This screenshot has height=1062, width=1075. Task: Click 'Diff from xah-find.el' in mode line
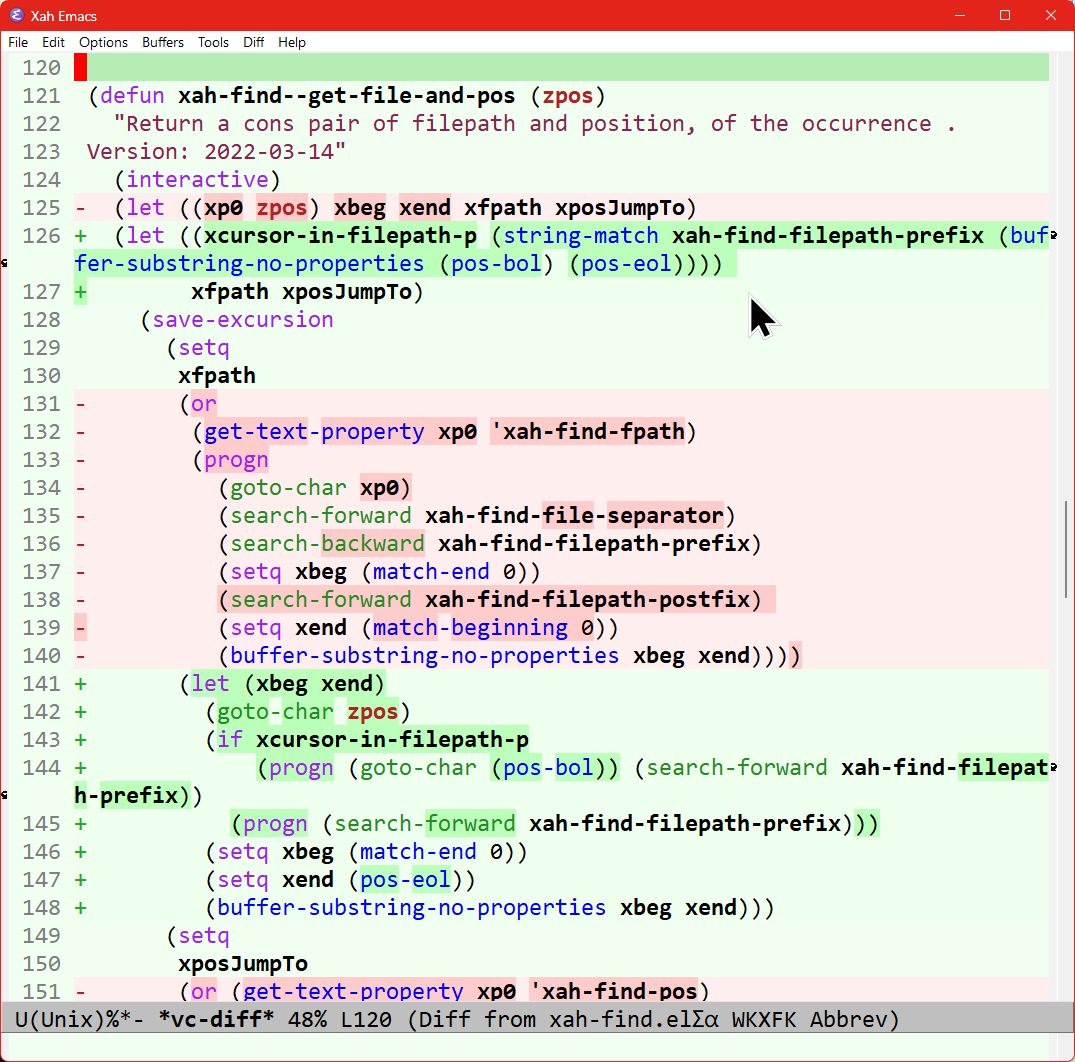(x=555, y=1019)
